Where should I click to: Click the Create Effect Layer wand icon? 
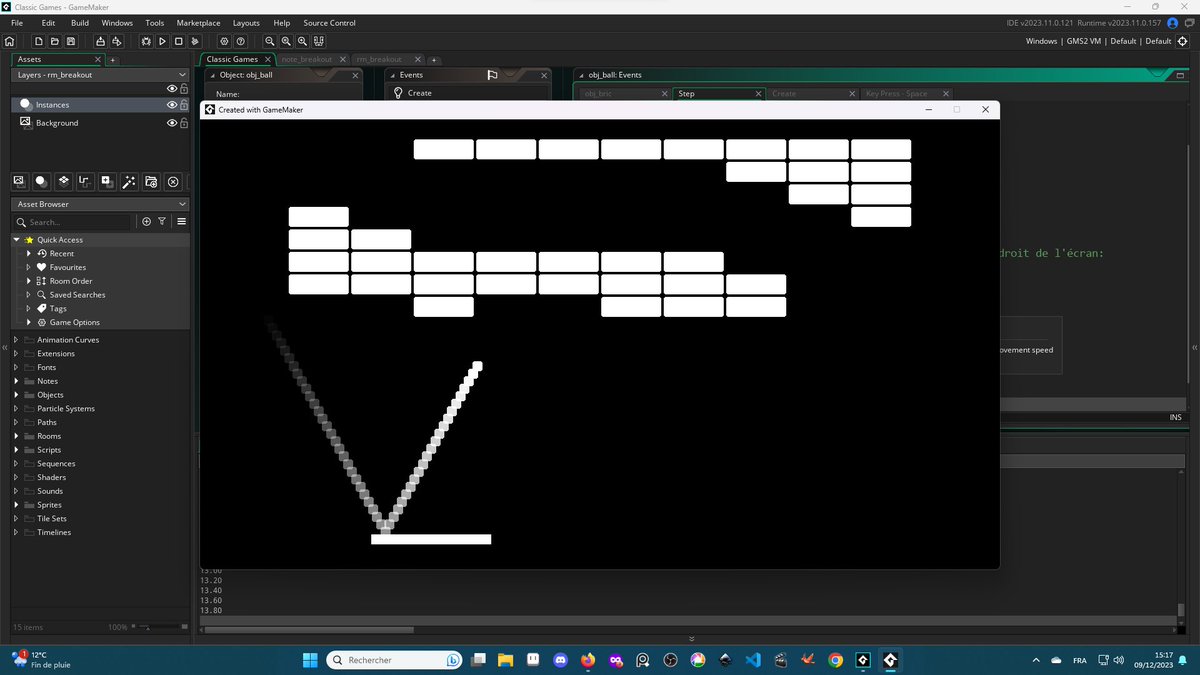pos(129,181)
